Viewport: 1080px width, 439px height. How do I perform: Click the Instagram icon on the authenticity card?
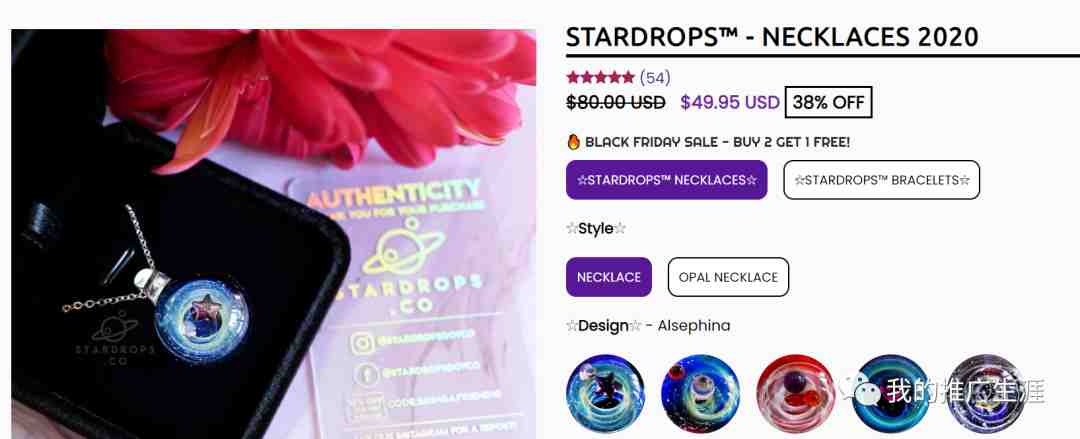362,343
